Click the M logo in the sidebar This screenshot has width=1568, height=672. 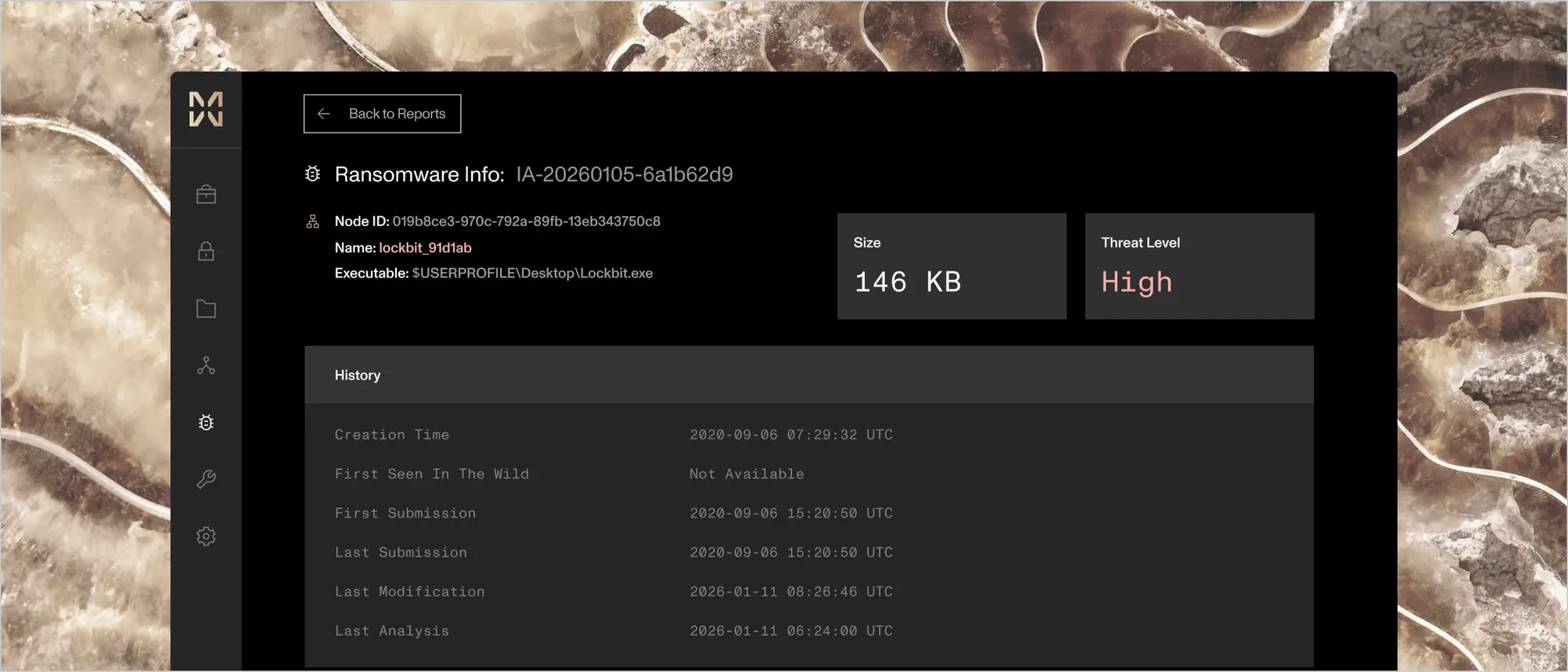click(x=206, y=109)
